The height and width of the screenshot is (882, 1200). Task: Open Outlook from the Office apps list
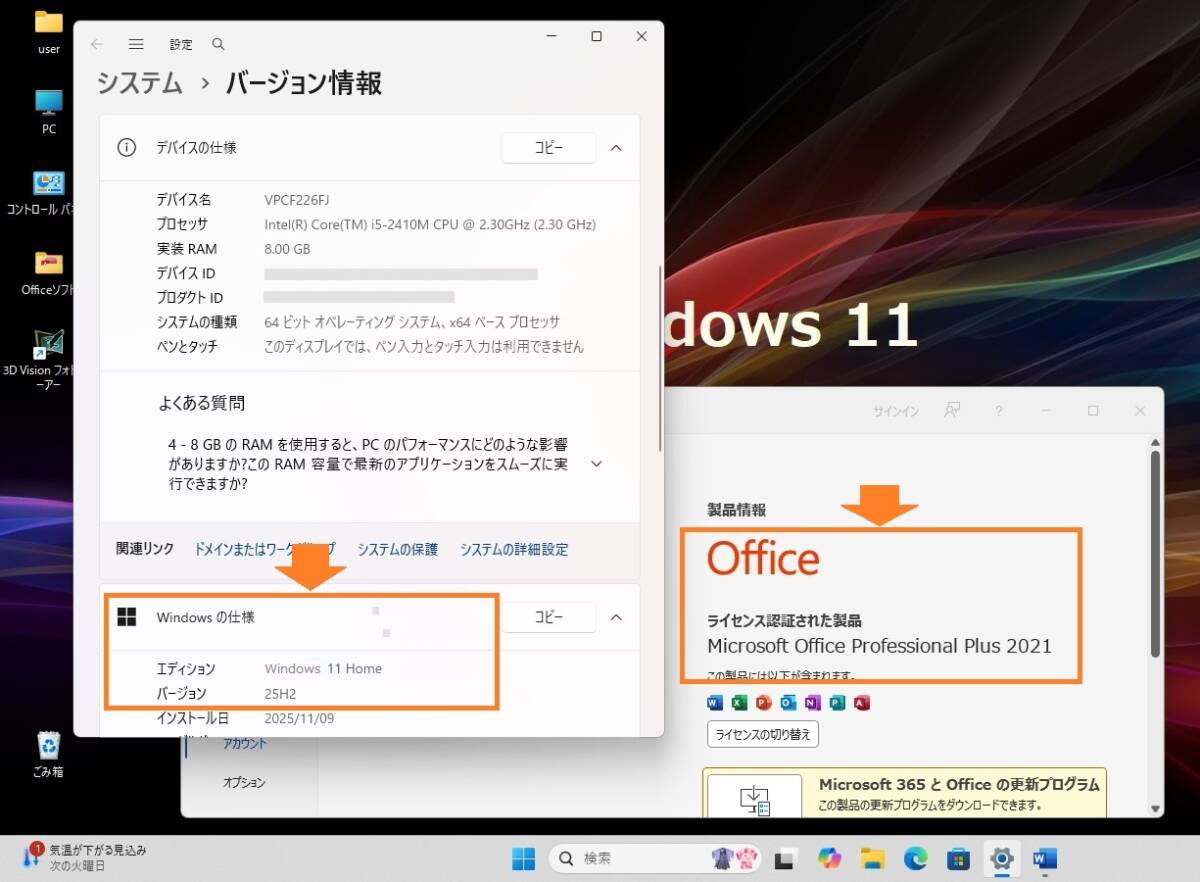788,703
